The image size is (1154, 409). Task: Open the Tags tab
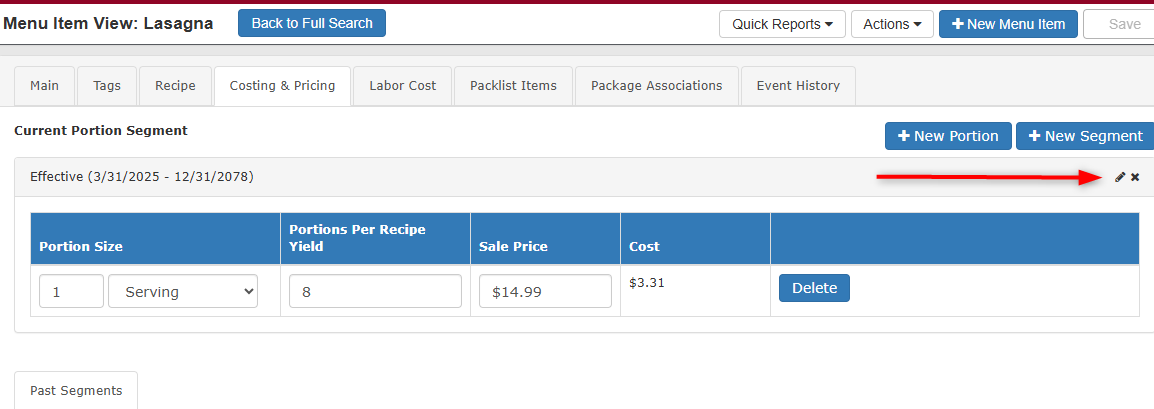[107, 86]
